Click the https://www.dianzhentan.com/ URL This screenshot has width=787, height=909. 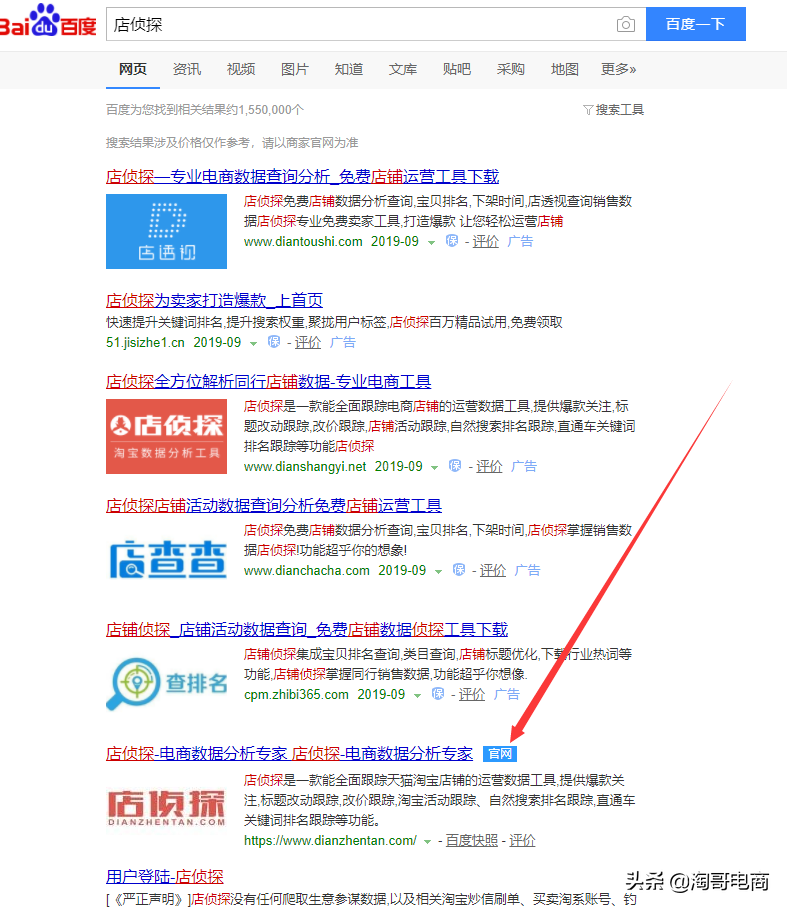[330, 841]
